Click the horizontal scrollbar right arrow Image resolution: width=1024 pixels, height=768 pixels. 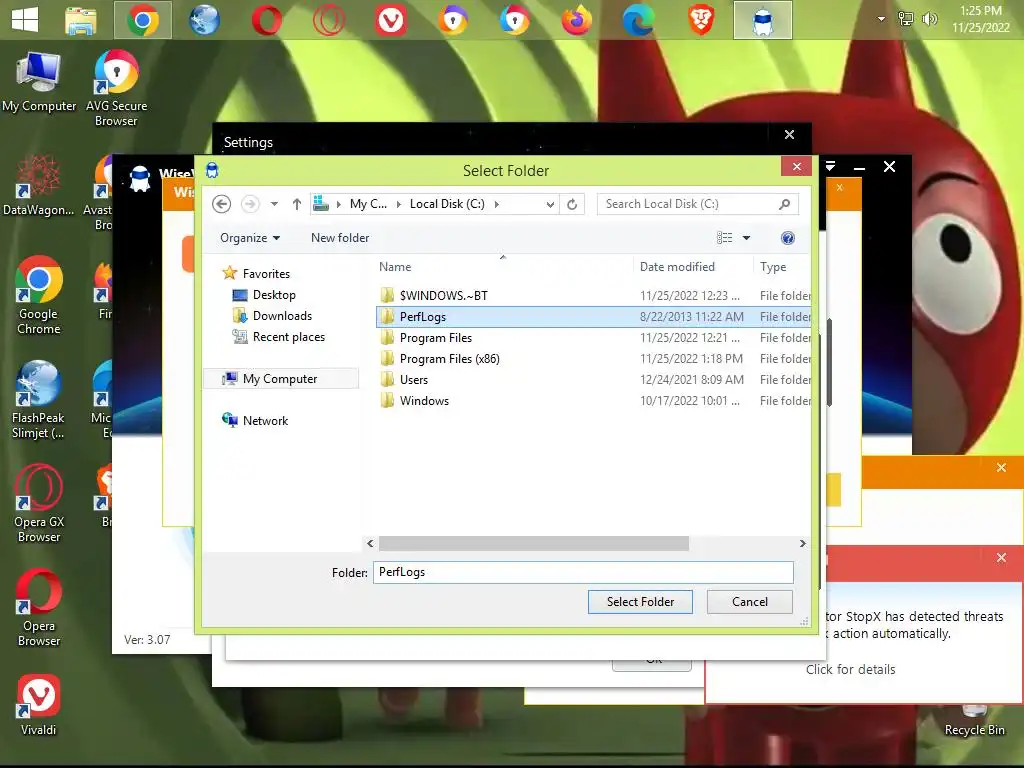(803, 543)
